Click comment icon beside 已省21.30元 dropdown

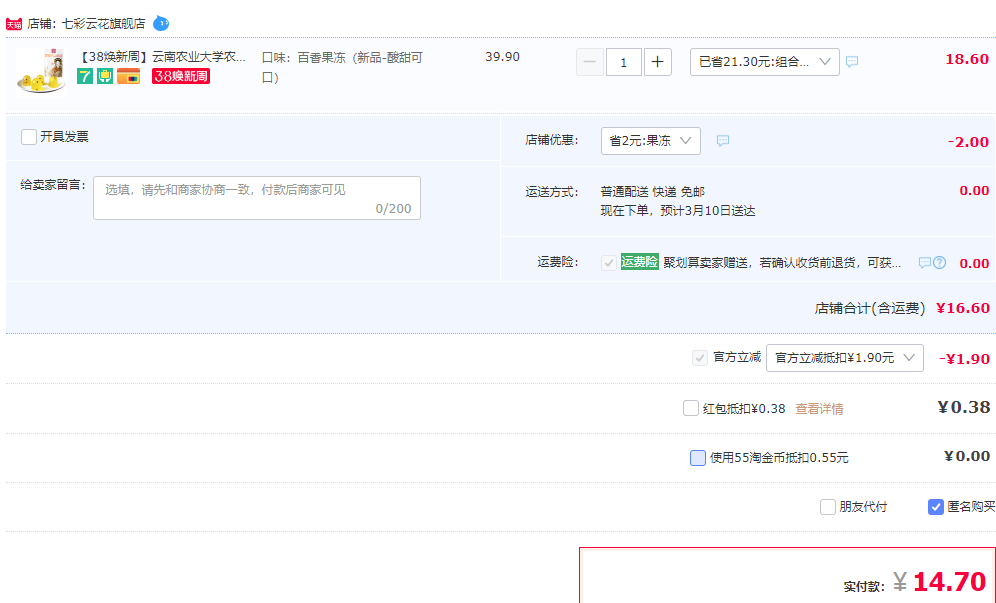pos(852,62)
